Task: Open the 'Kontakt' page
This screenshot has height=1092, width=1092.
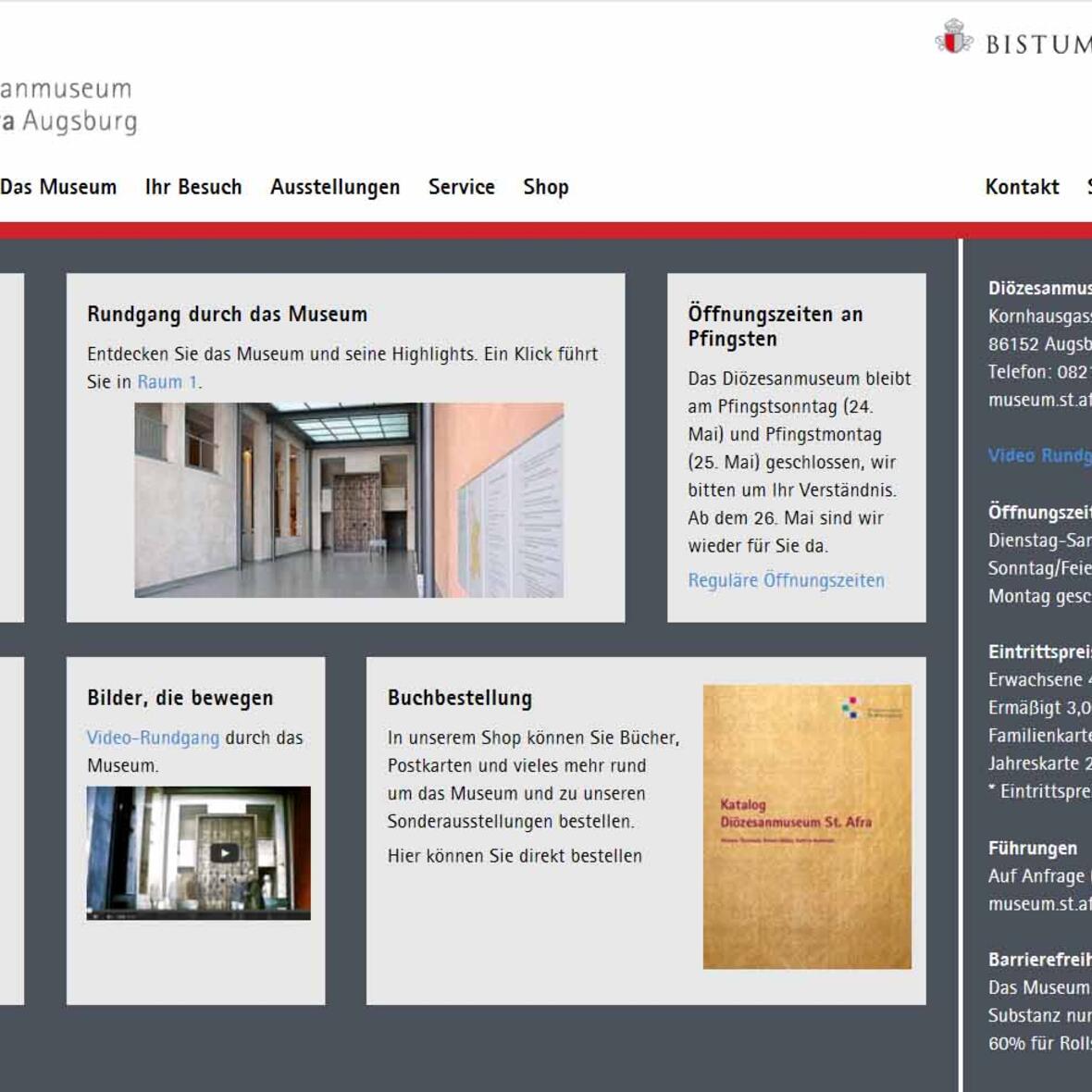Action: [x=1023, y=187]
